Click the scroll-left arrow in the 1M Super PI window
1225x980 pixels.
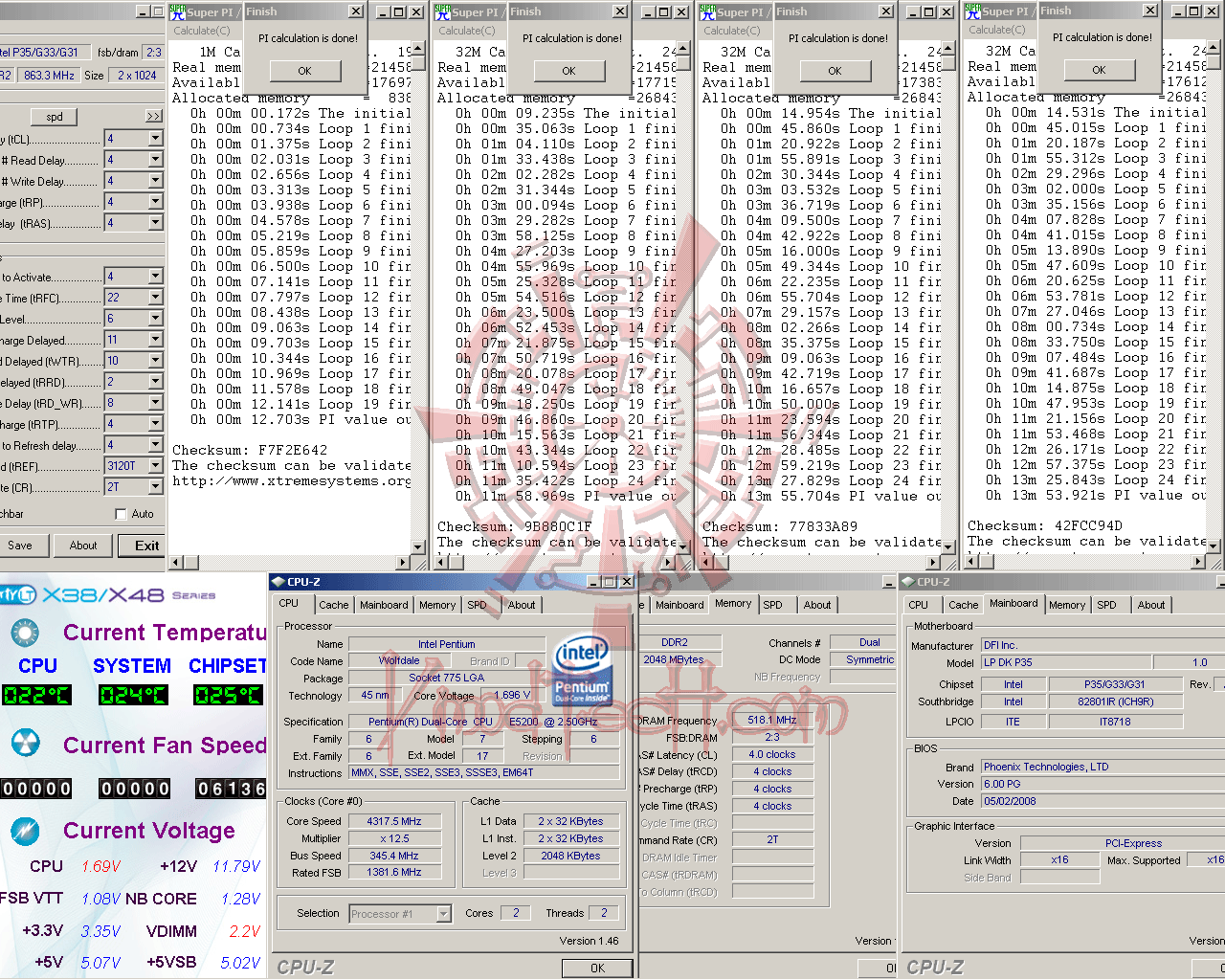click(176, 562)
